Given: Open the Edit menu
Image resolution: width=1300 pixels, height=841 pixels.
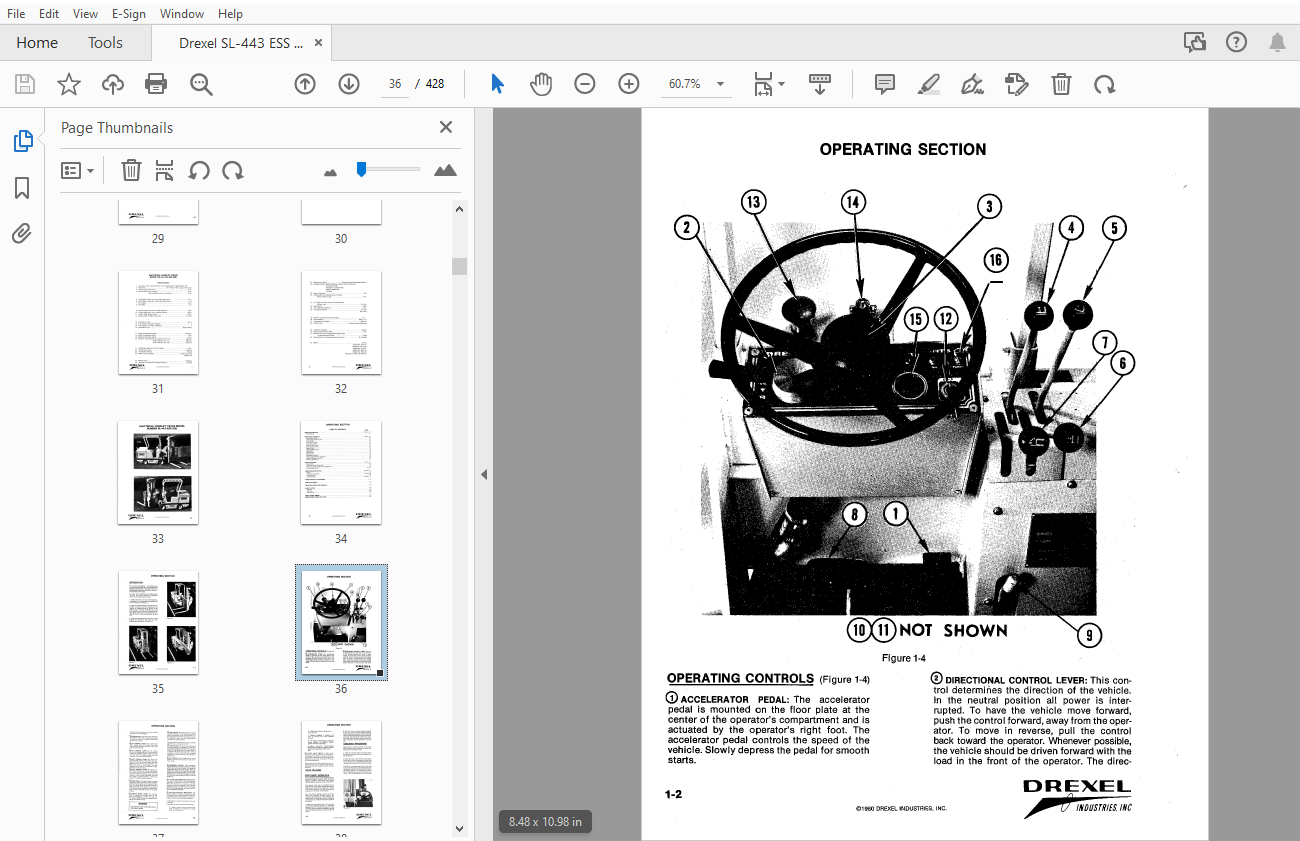Looking at the screenshot, I should point(49,13).
